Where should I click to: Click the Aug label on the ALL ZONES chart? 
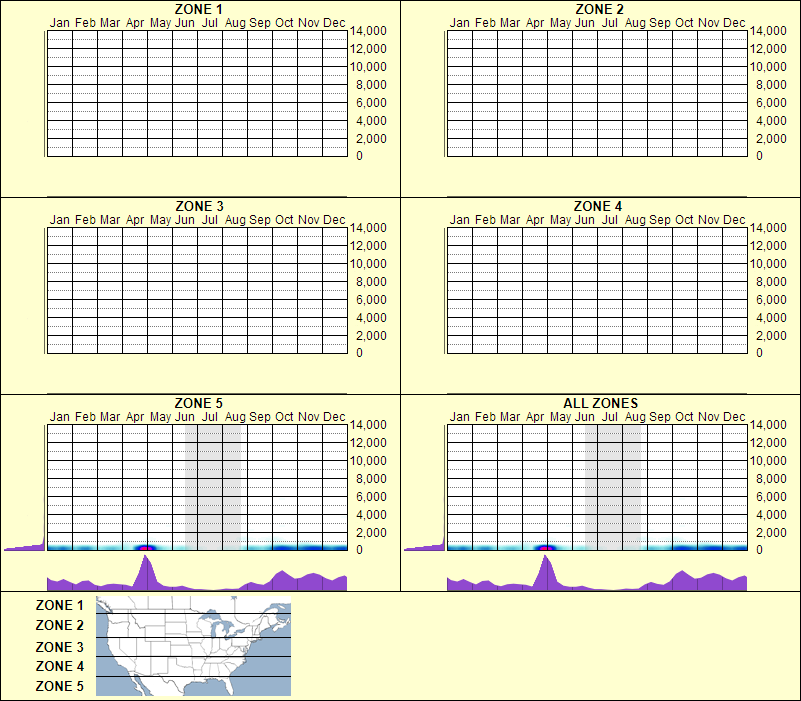click(636, 417)
